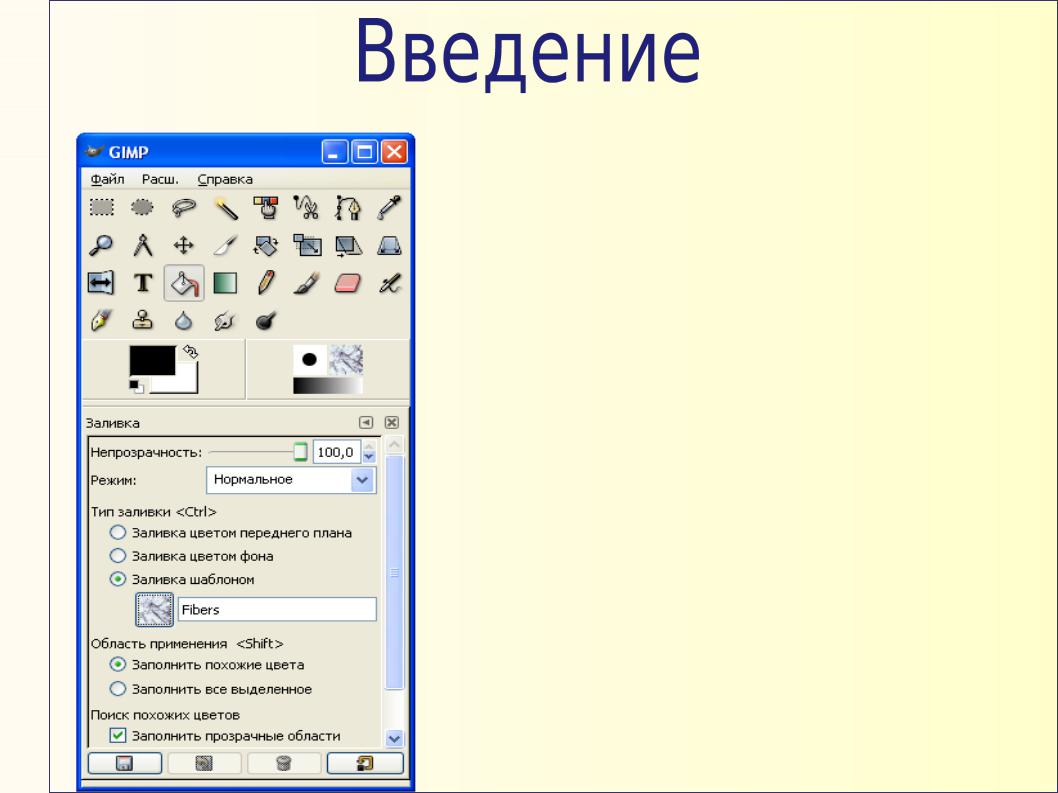
Task: Click the white background color swatch
Action: point(182,383)
